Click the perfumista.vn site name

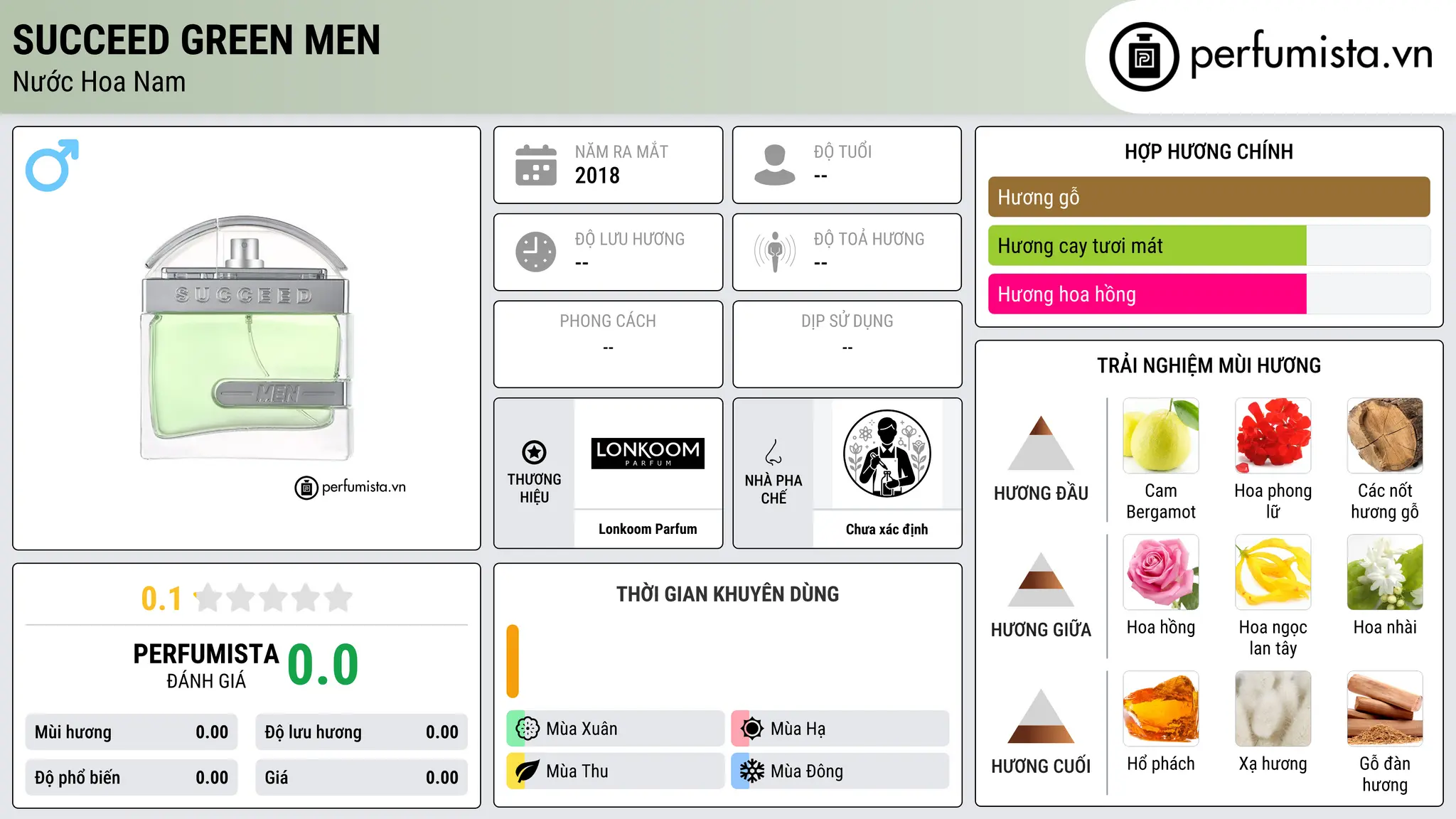(1312, 54)
